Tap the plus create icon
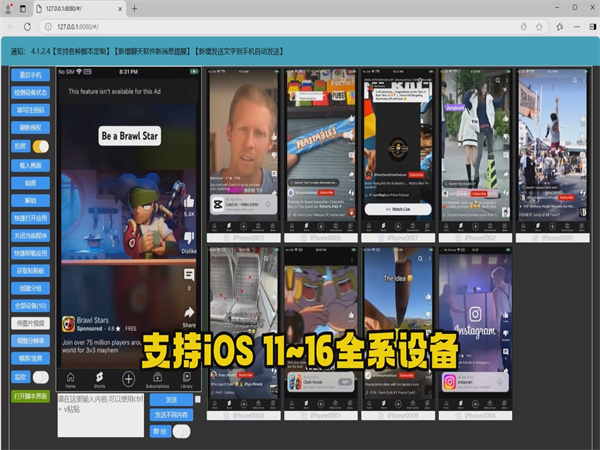600x450 pixels. coord(128,378)
